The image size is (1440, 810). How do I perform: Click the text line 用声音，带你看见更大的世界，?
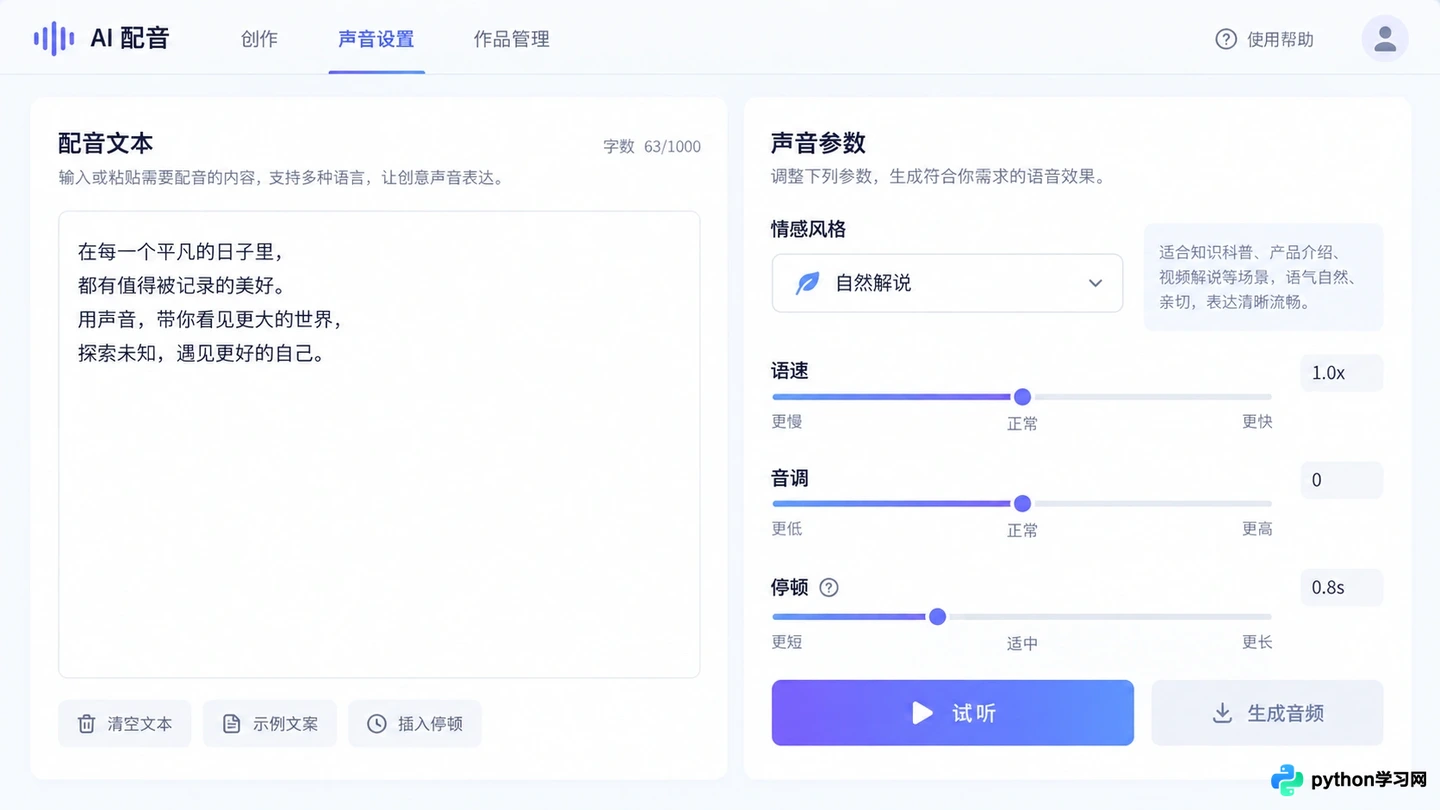click(x=212, y=319)
